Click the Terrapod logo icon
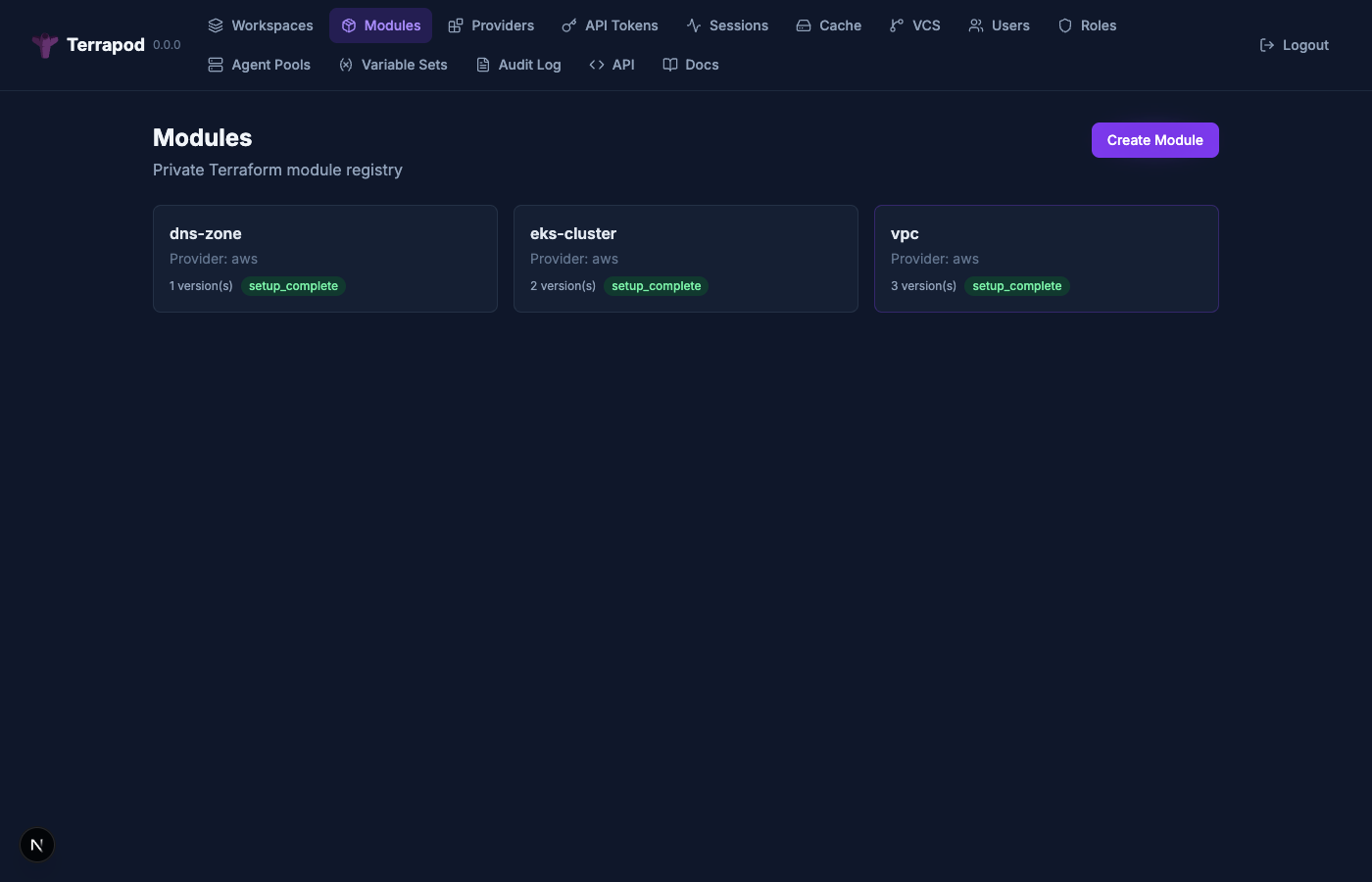1372x882 pixels. (x=45, y=45)
